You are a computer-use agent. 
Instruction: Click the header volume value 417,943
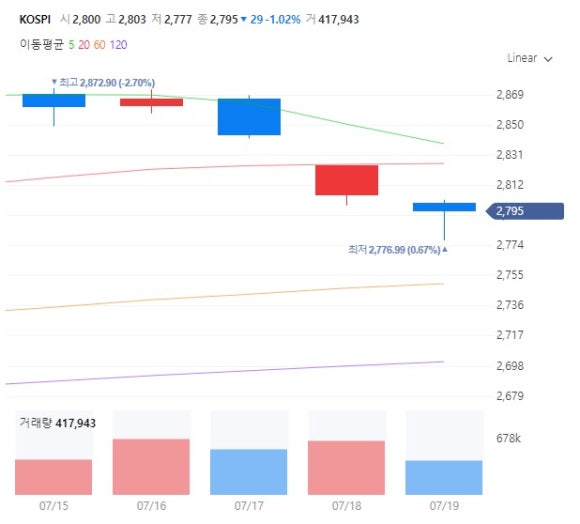(x=338, y=19)
